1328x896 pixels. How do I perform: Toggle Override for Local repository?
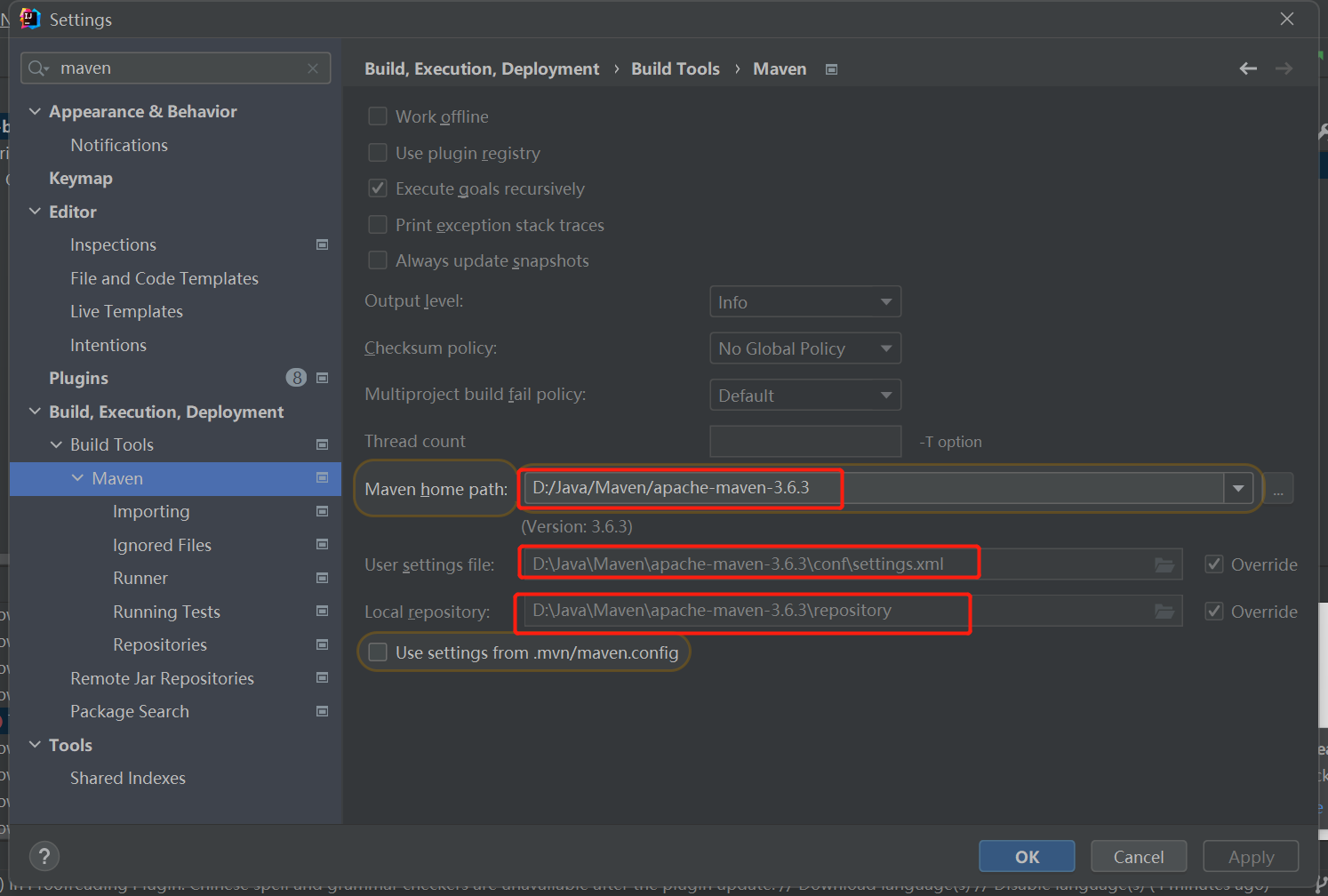(1214, 612)
